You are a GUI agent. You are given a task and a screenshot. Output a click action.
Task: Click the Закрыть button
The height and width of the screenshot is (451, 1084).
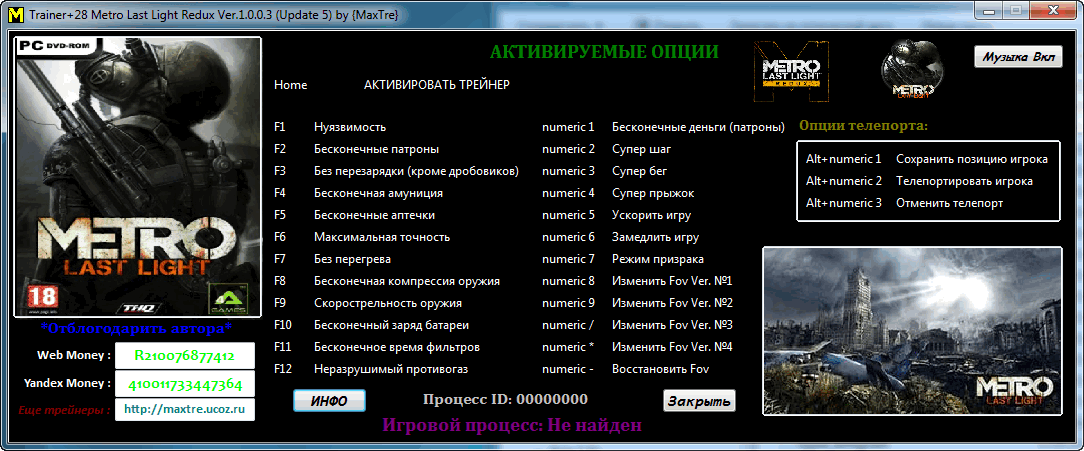coord(700,401)
